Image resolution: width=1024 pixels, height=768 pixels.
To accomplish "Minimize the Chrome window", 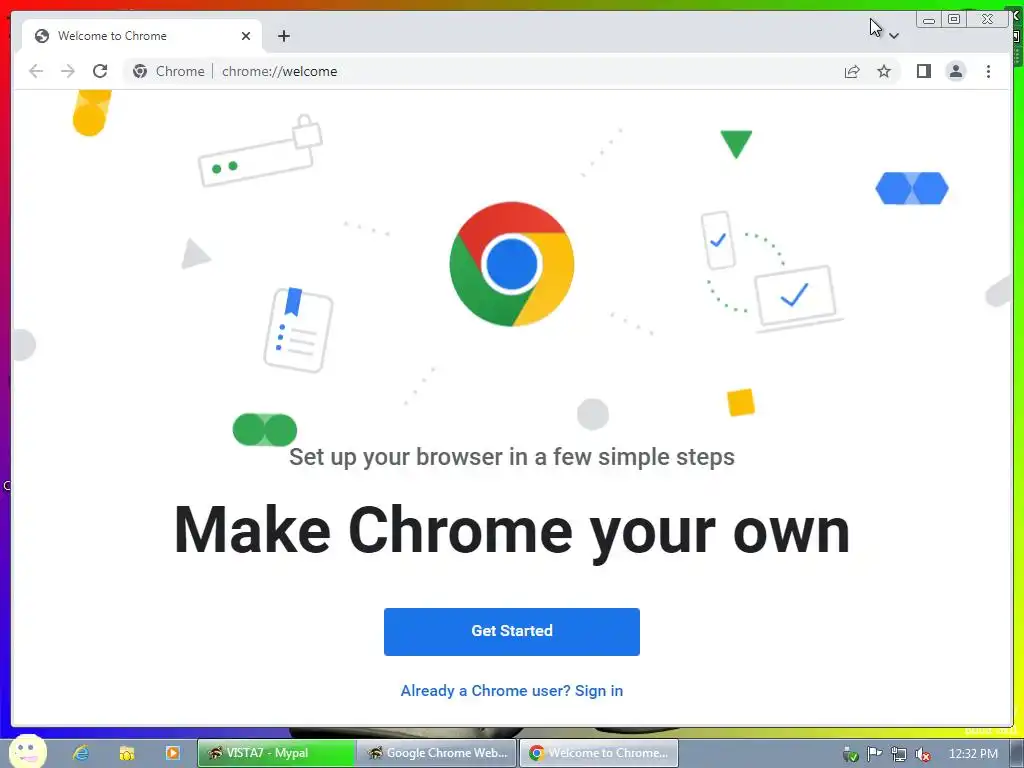I will point(929,20).
